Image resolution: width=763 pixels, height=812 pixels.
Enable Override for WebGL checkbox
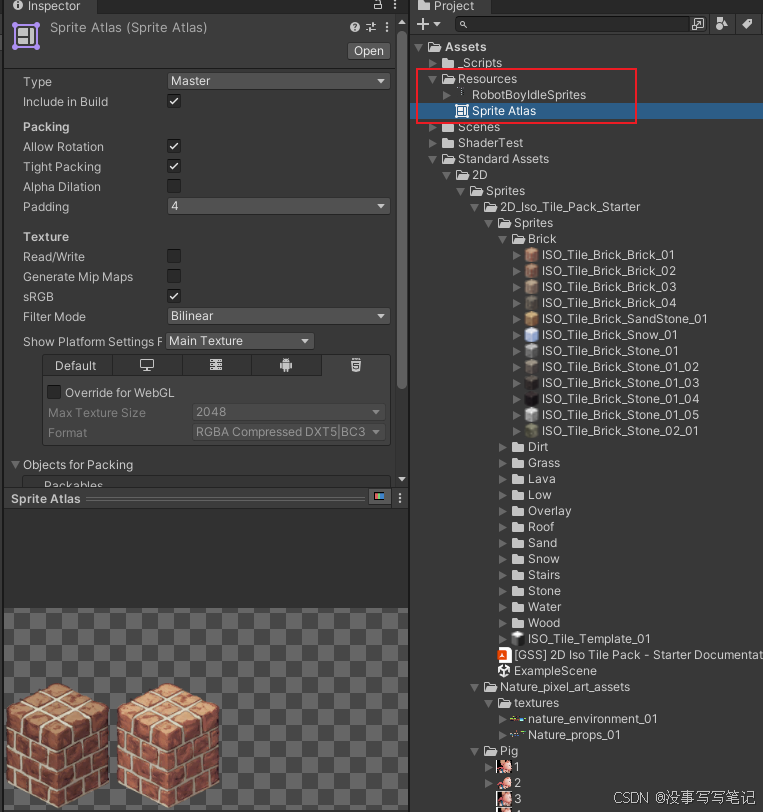[x=54, y=392]
